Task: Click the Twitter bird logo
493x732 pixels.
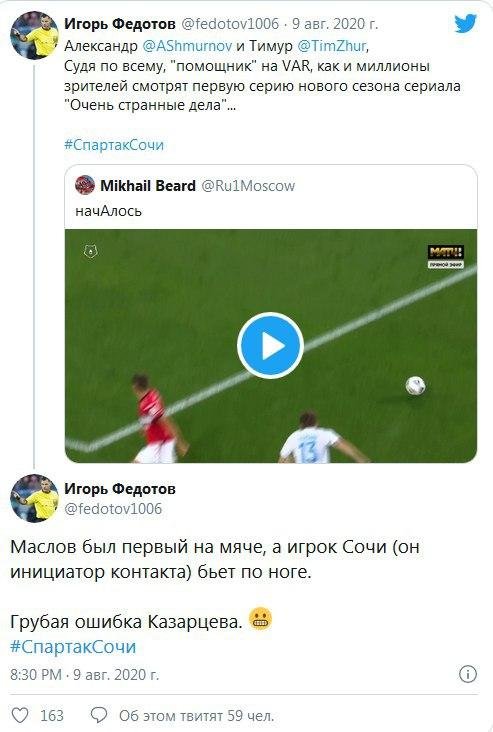Action: [x=465, y=23]
